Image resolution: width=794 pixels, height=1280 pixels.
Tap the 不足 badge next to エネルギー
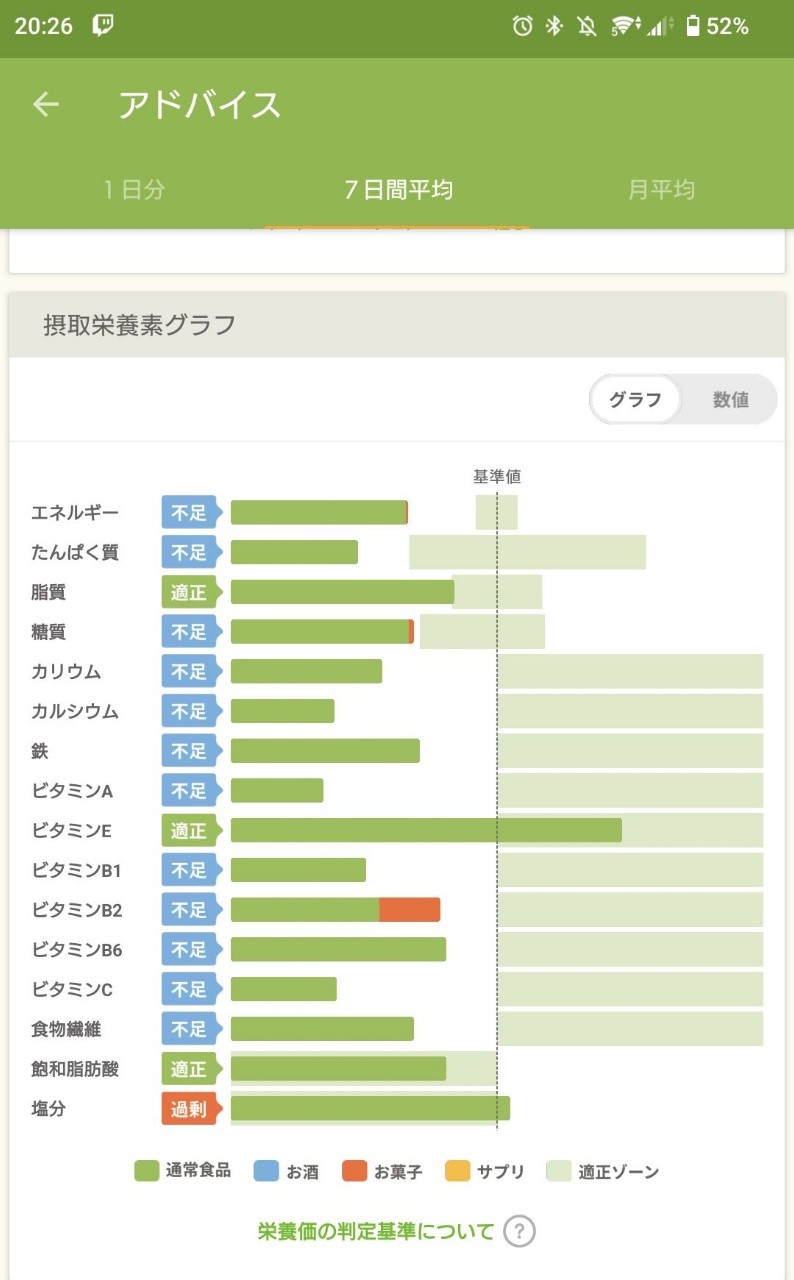coord(189,513)
